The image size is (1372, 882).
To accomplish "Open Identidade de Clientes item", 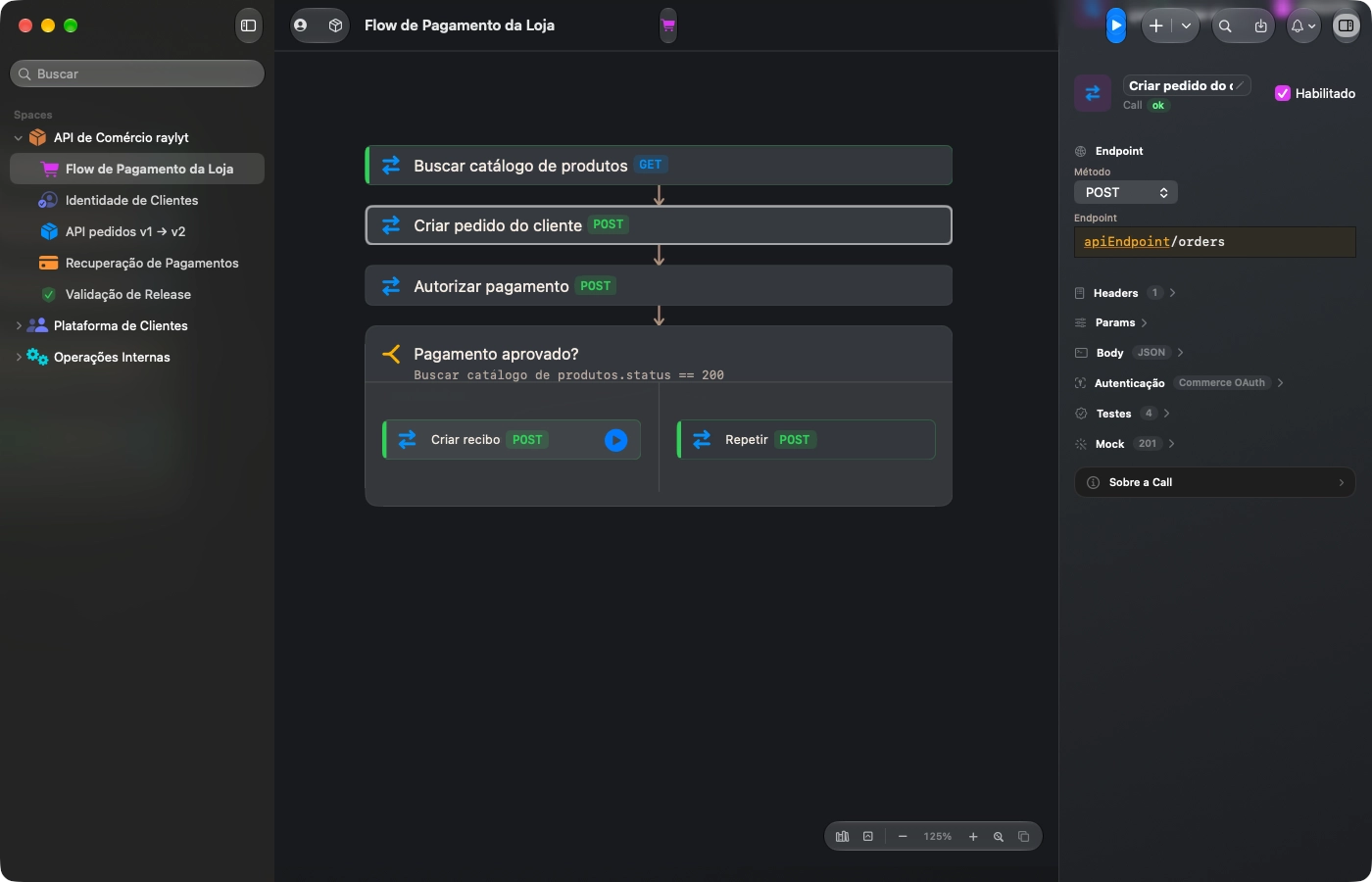I will (x=137, y=200).
